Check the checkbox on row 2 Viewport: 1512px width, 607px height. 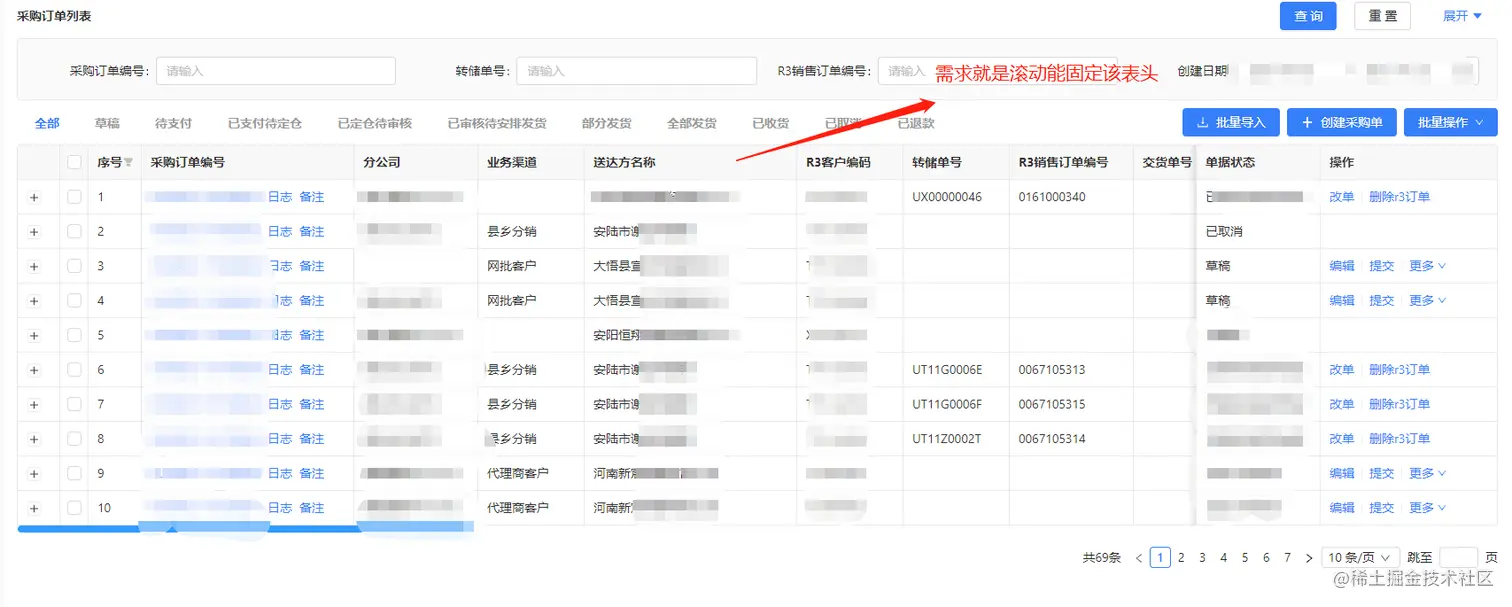(73, 231)
